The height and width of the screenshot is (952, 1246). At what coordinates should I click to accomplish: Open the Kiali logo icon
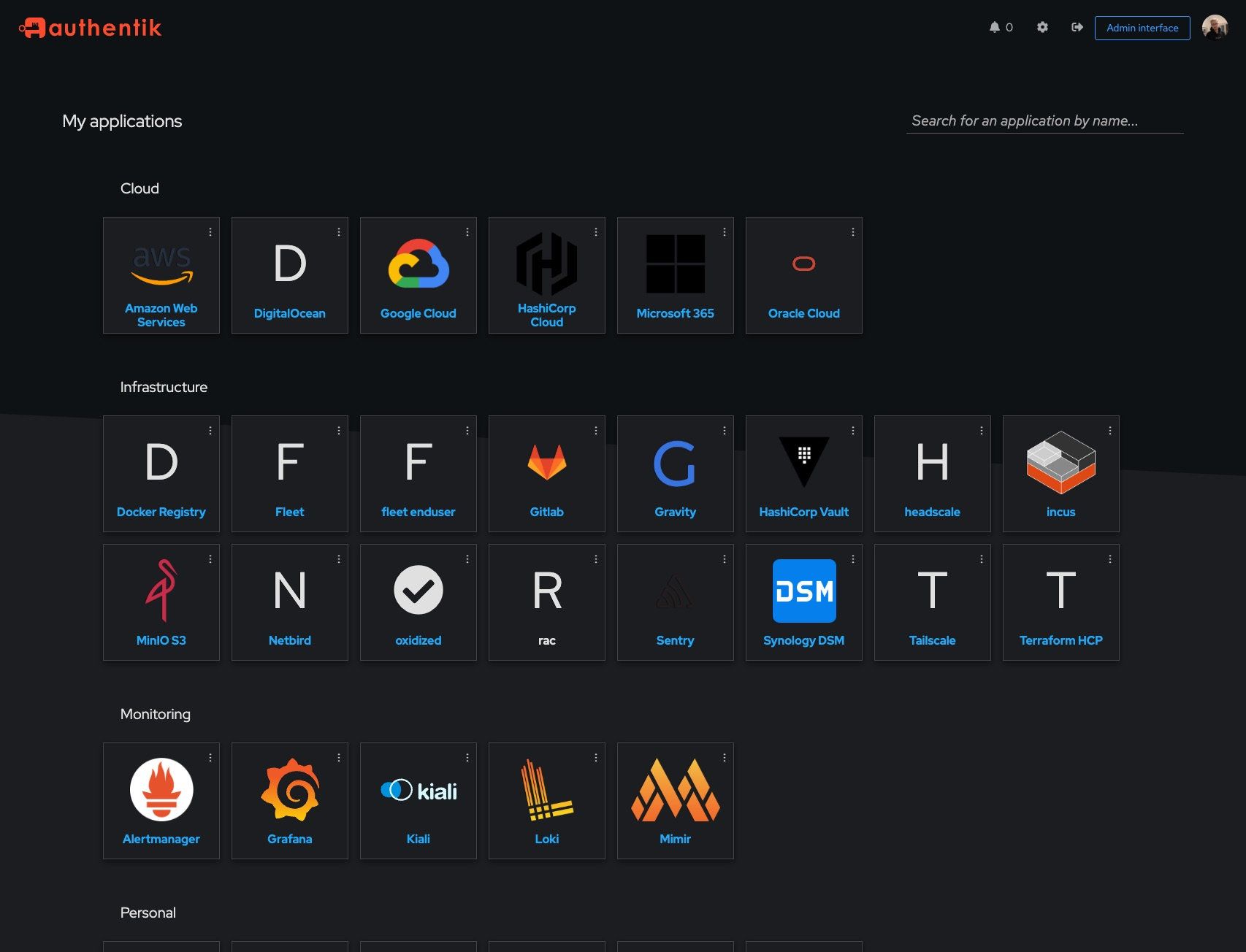(x=418, y=790)
